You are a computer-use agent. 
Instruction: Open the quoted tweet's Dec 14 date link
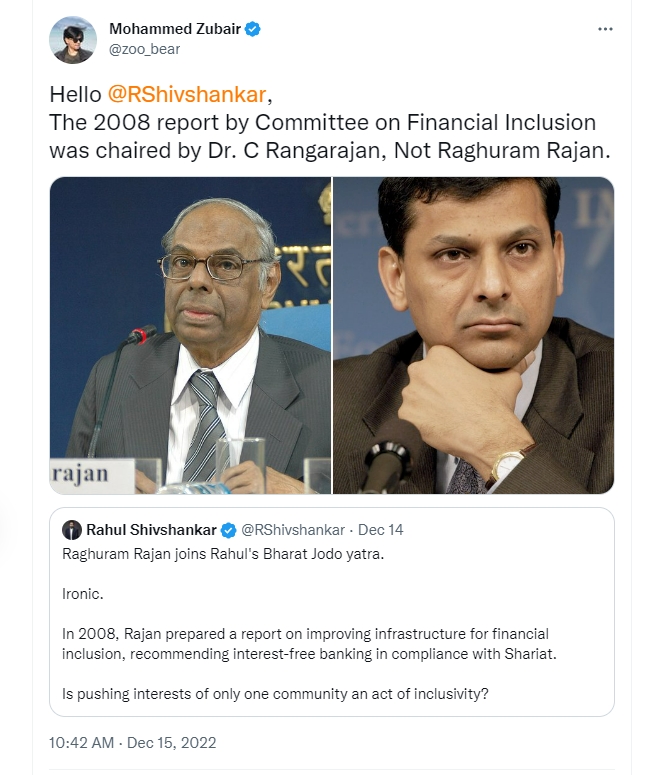(x=381, y=529)
